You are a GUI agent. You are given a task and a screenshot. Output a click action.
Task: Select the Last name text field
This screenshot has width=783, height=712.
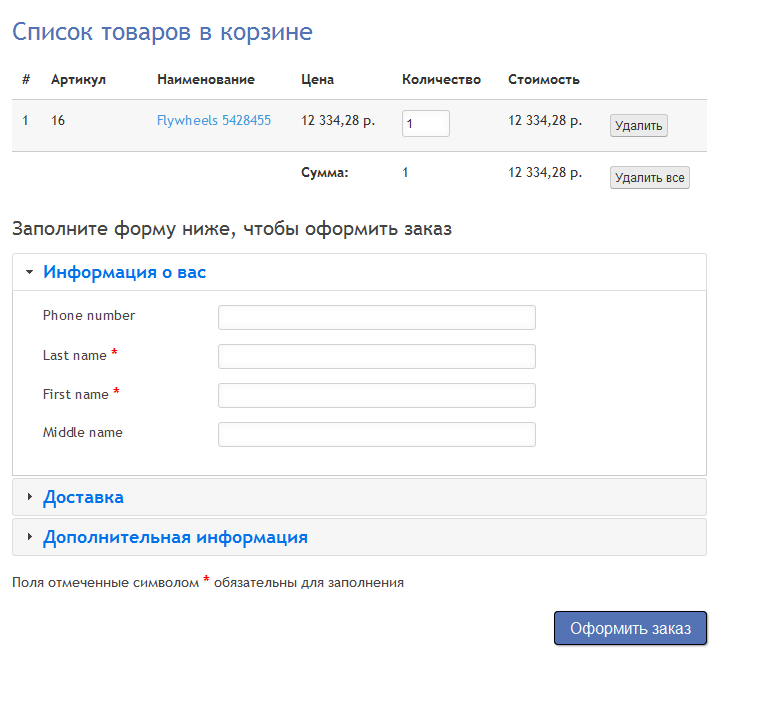click(376, 356)
